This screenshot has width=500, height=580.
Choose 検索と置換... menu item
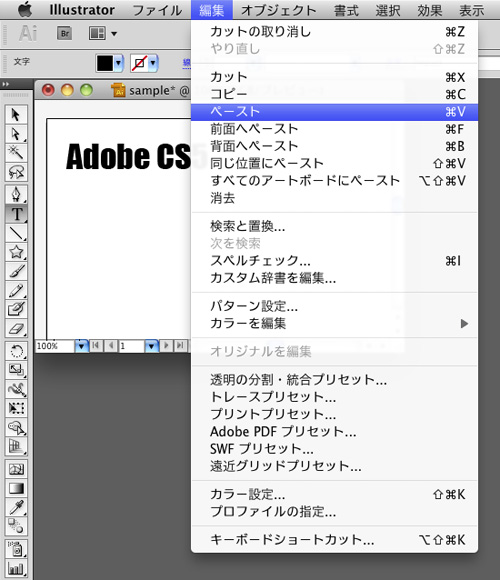pyautogui.click(x=334, y=226)
